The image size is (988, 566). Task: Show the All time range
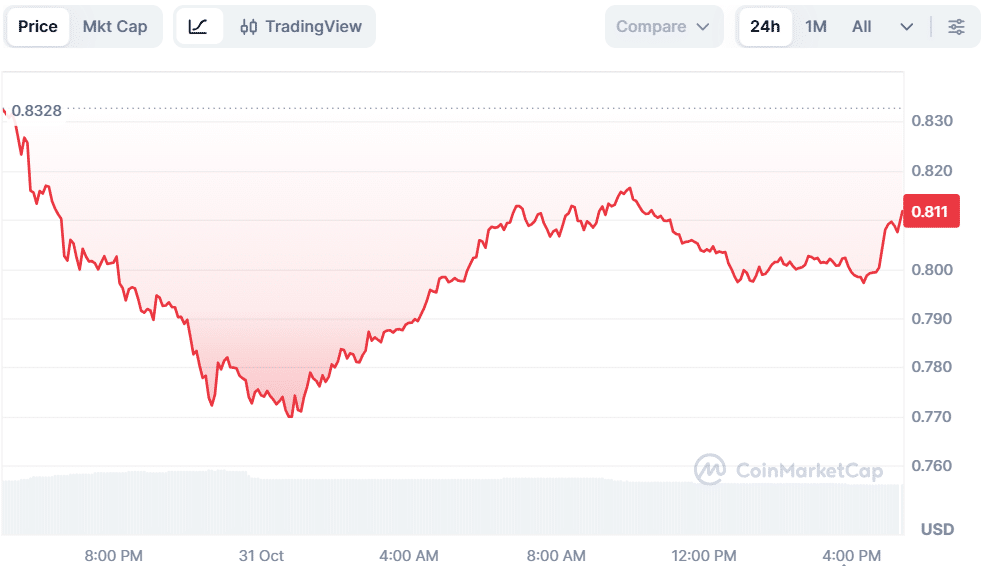pos(861,27)
